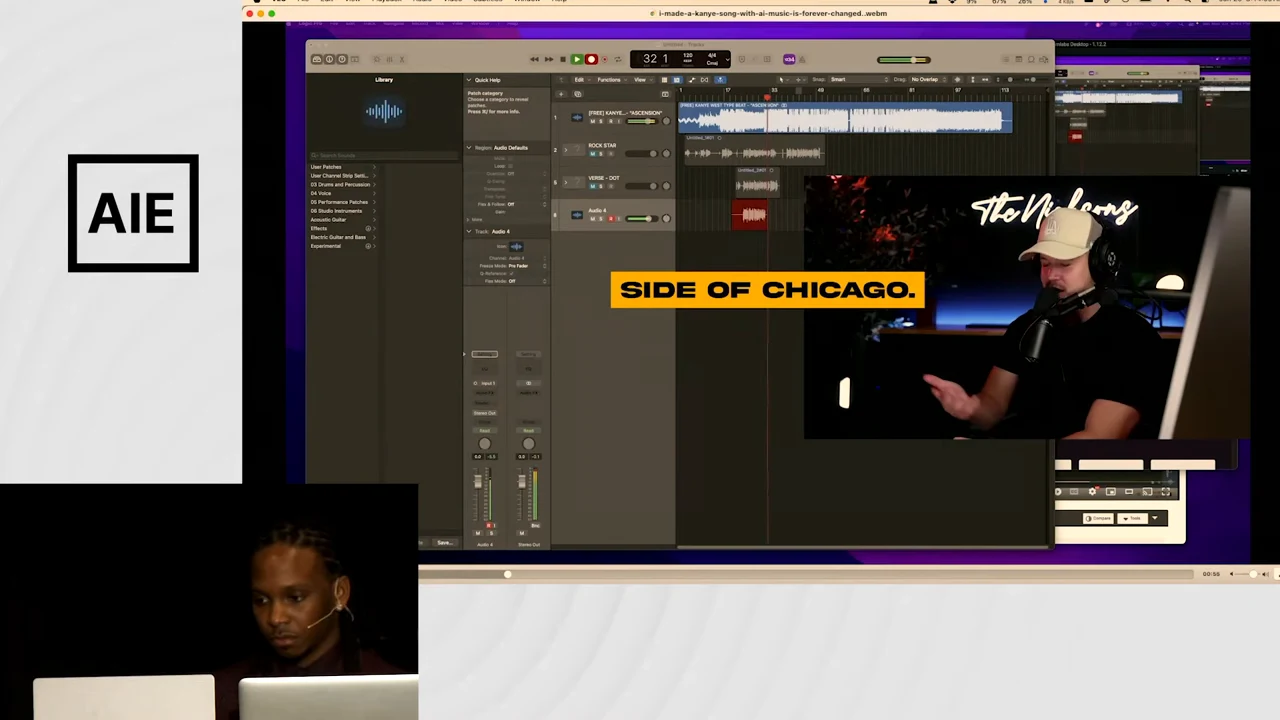Toggle record enable on Audio 4 track
1280x720 pixels.
[611, 219]
